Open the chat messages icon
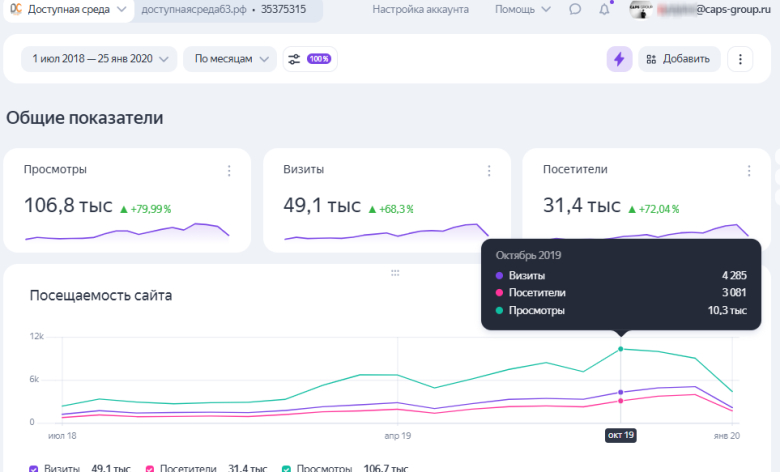The height and width of the screenshot is (472, 780). click(575, 10)
